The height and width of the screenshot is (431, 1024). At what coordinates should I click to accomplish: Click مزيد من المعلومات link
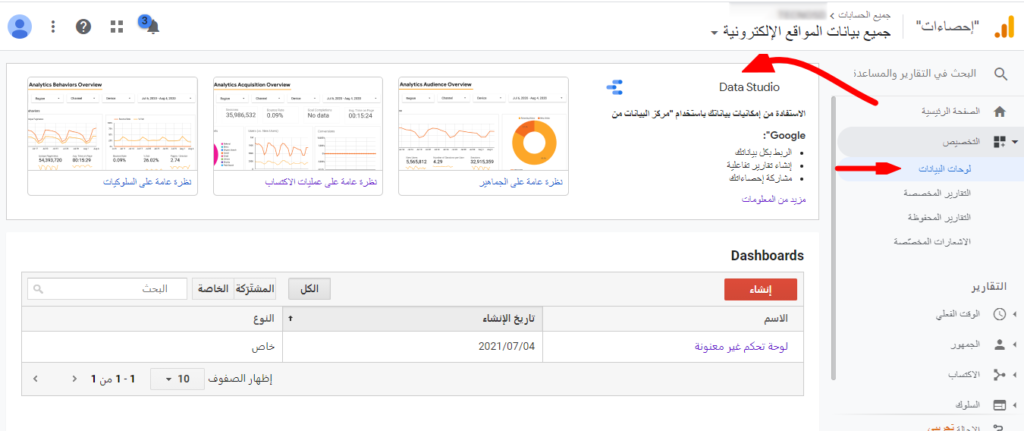coord(773,200)
